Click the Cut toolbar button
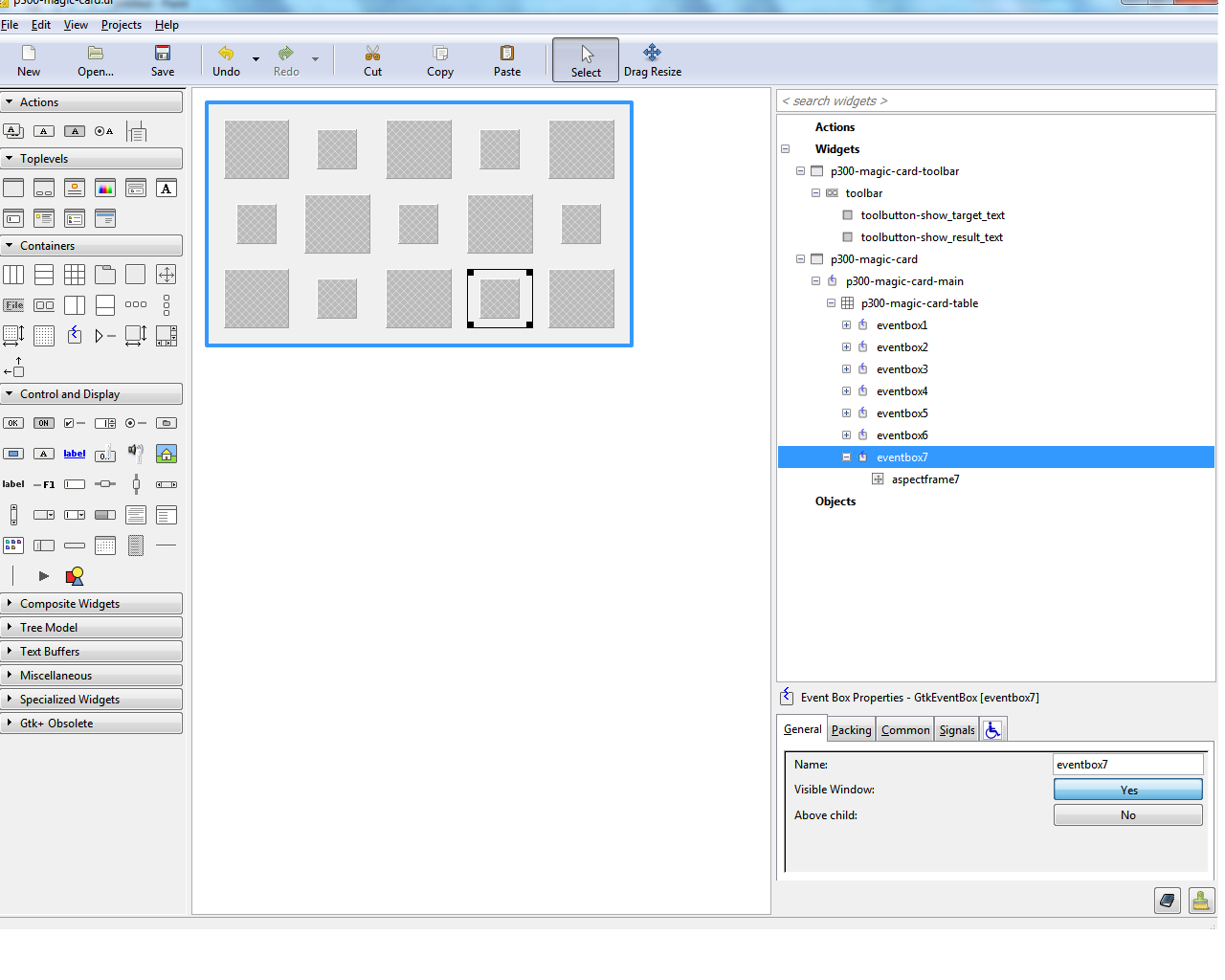Screen dimensions: 1225x980 click(x=372, y=60)
